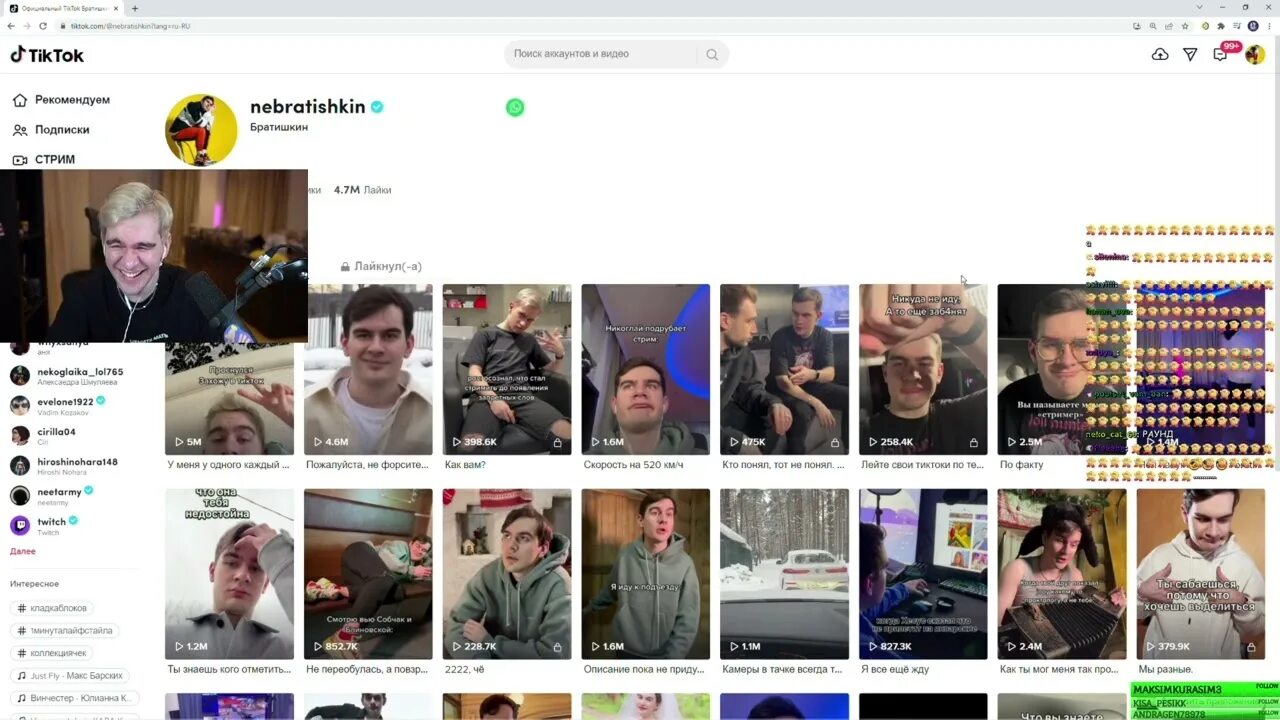Viewport: 1280px width, 720px height.
Task: Open video 'Пожалуйста, не форсите'
Action: [x=368, y=370]
